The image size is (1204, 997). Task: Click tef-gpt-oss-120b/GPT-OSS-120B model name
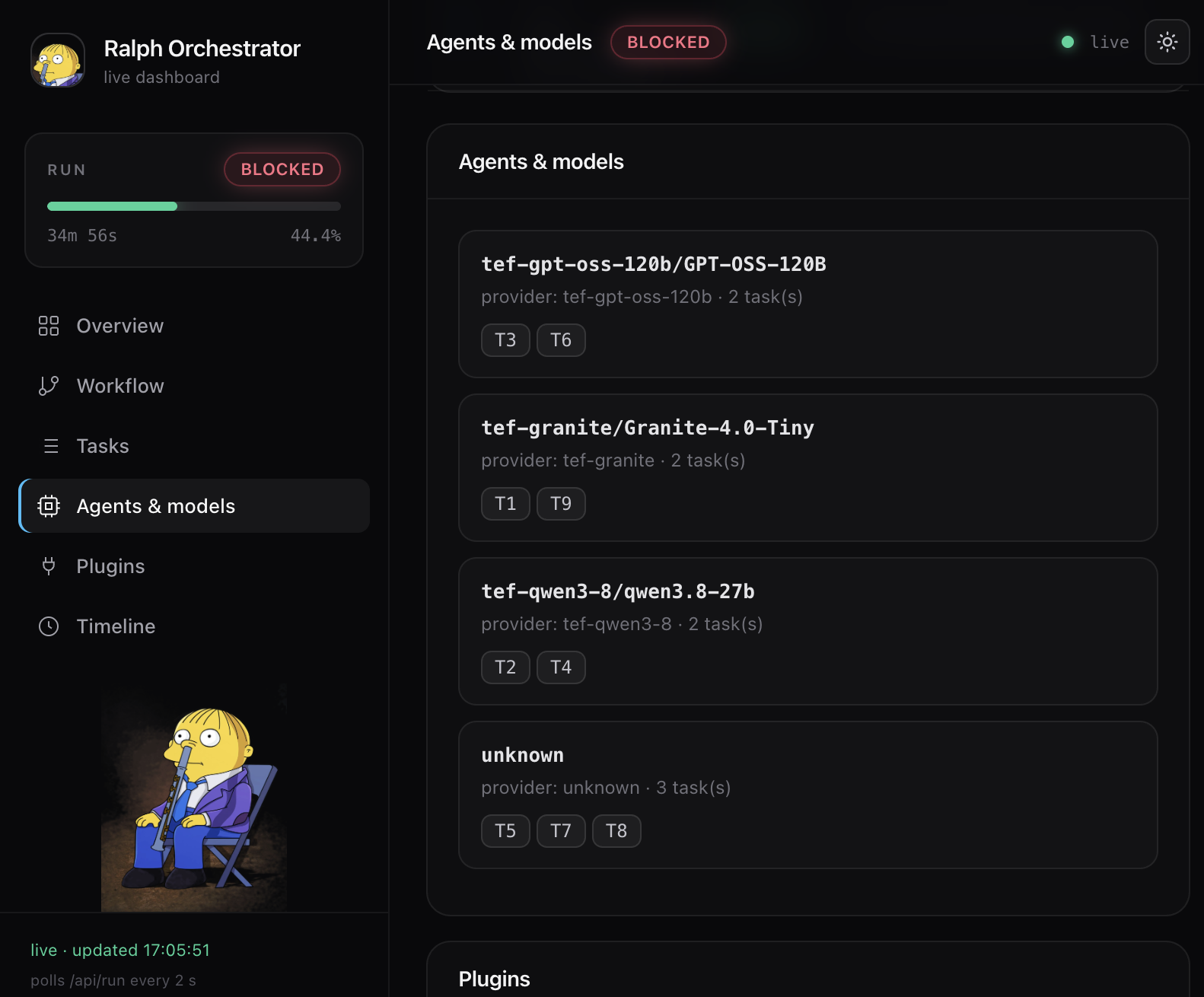[654, 264]
